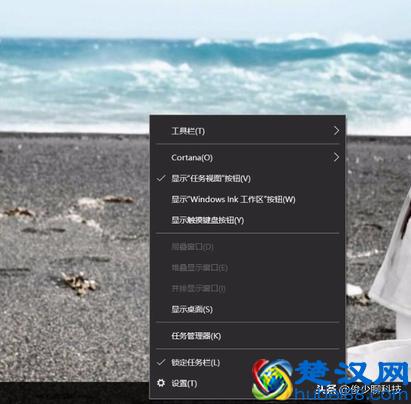
Task: Toggle 显示"任务视图"按钮(V) option
Action: 247,178
